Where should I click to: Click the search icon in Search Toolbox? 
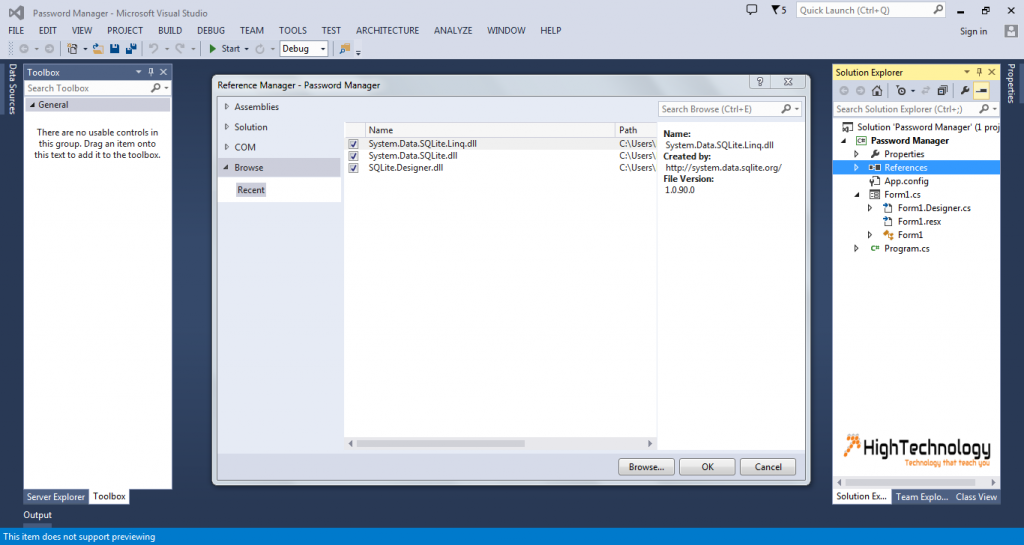pos(155,88)
